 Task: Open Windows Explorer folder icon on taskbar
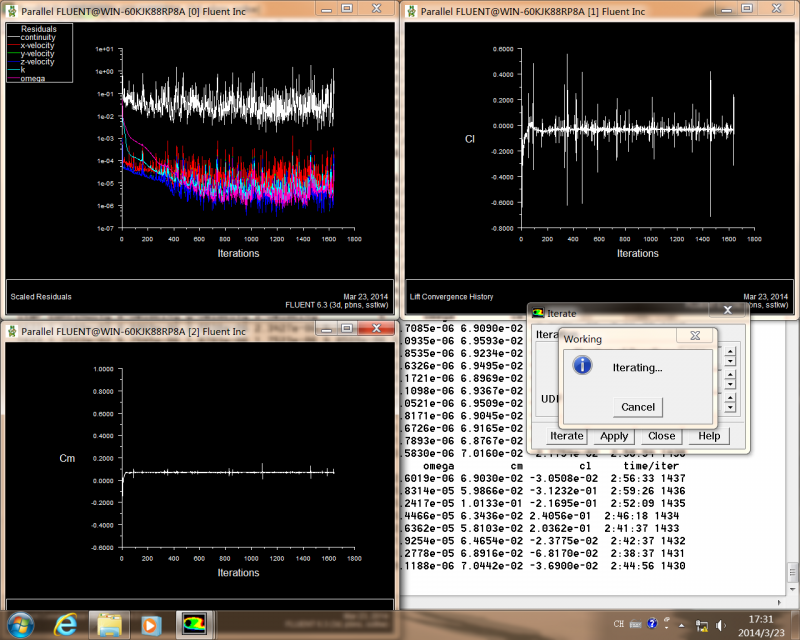click(109, 625)
